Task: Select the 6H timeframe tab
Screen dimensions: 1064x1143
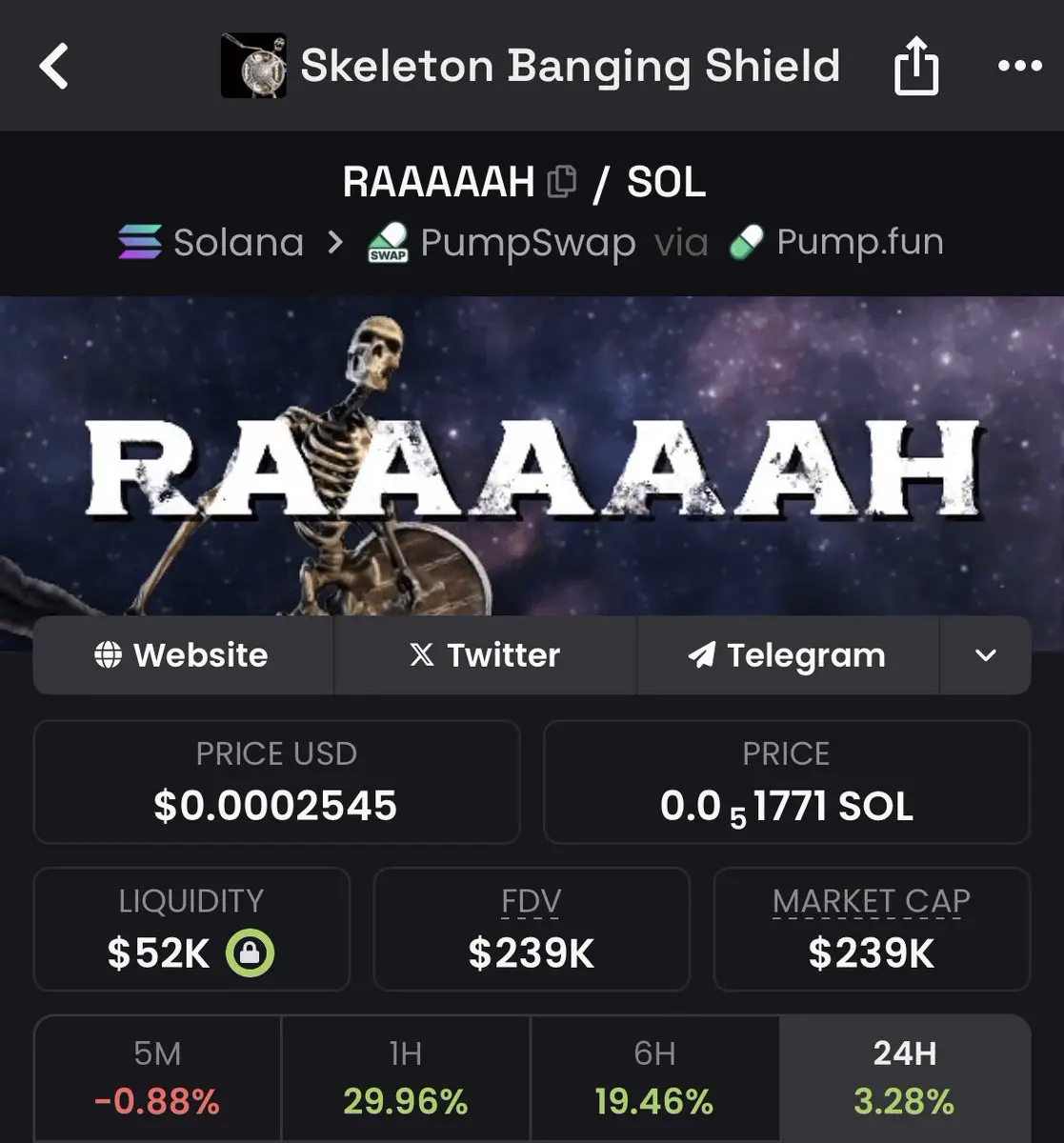Action: [x=654, y=1078]
